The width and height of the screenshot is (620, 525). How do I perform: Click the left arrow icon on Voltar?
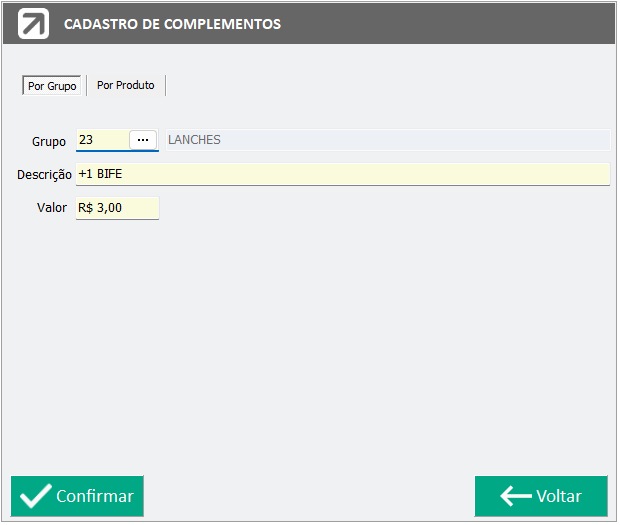point(516,497)
